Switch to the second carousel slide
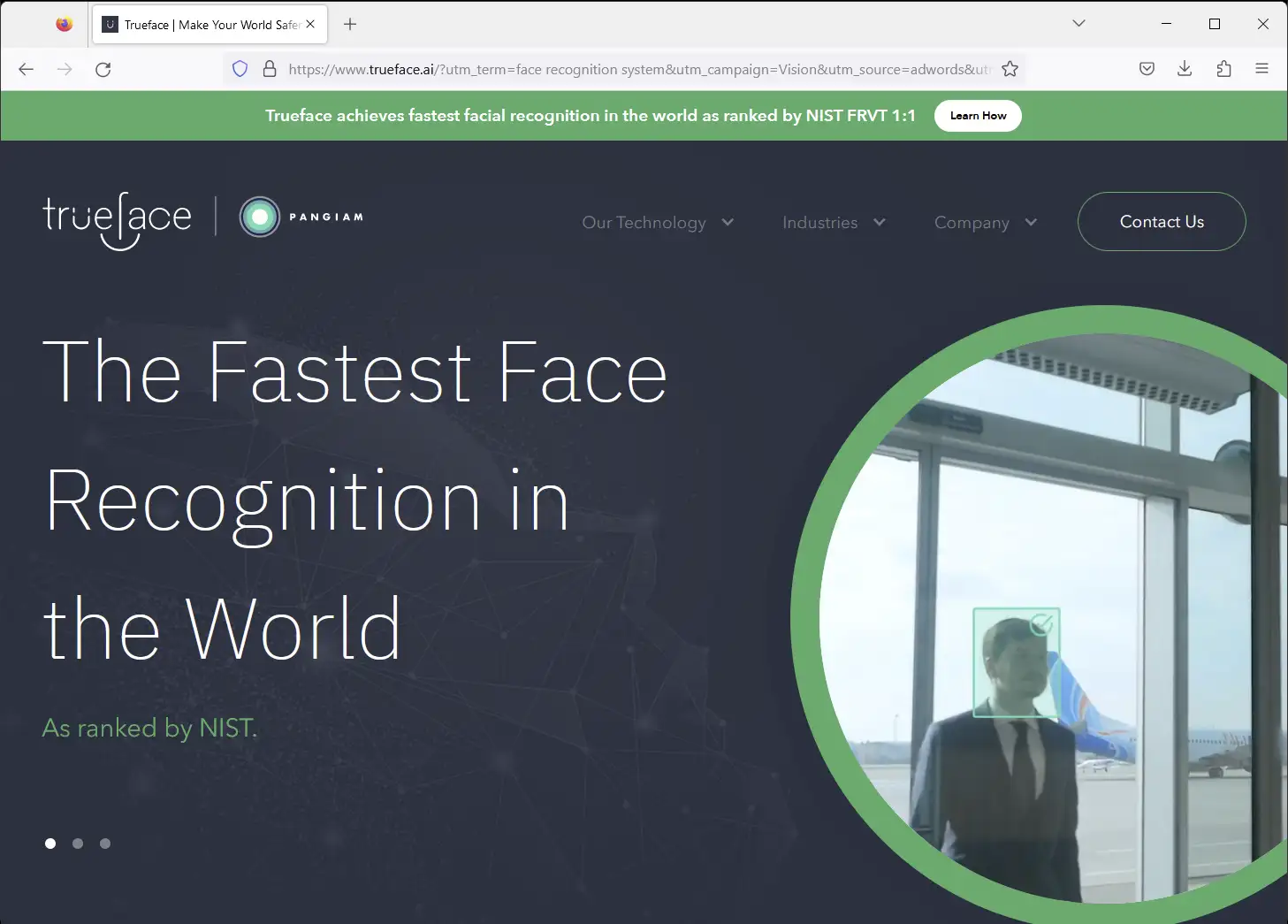Image resolution: width=1288 pixels, height=924 pixels. point(78,844)
